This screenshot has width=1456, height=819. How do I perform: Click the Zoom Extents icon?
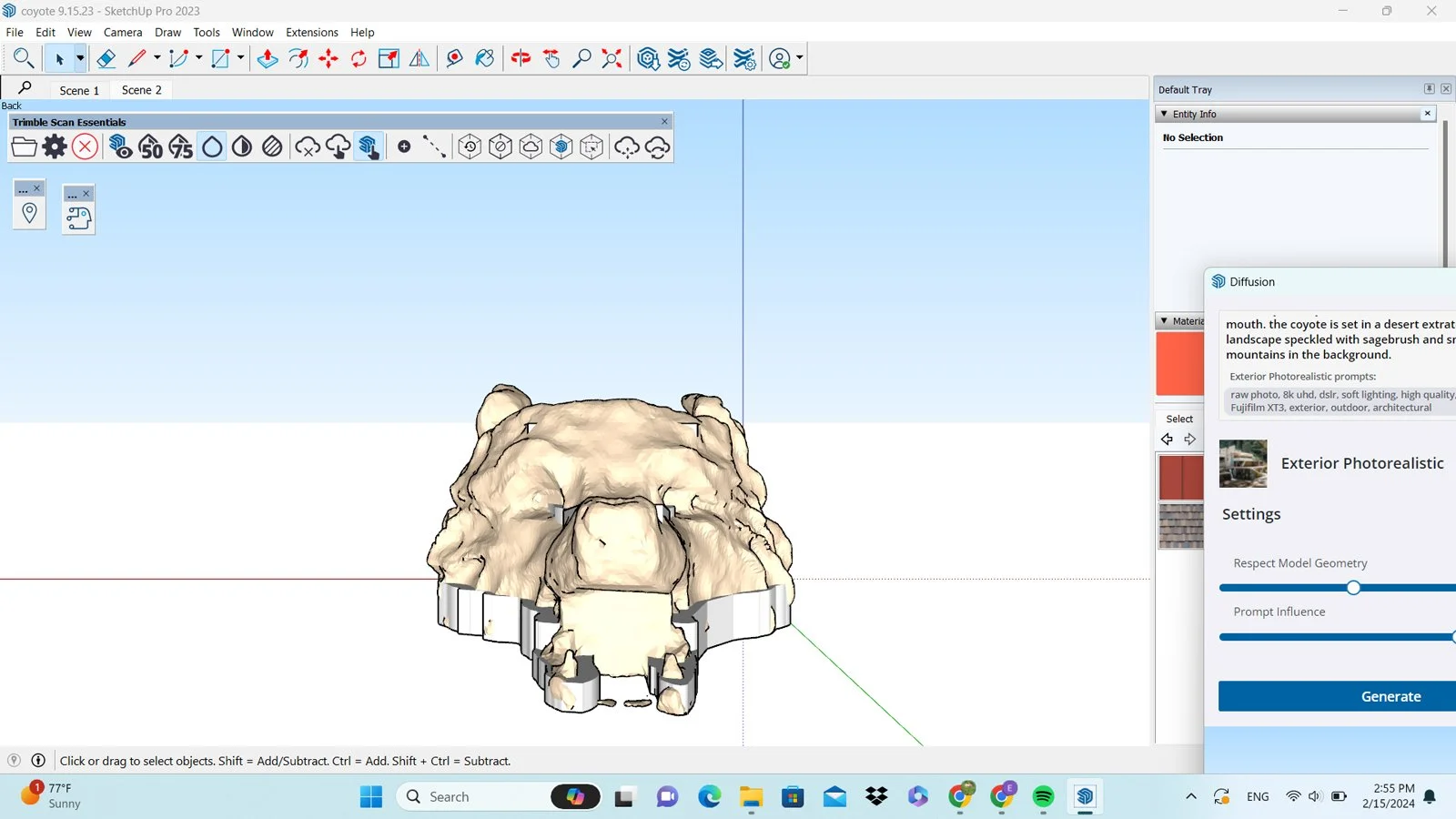pos(612,59)
